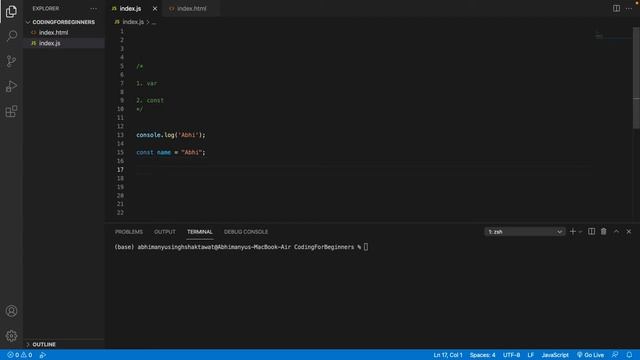The width and height of the screenshot is (640, 360).
Task: Focus the terminal prompt input
Action: (x=366, y=247)
